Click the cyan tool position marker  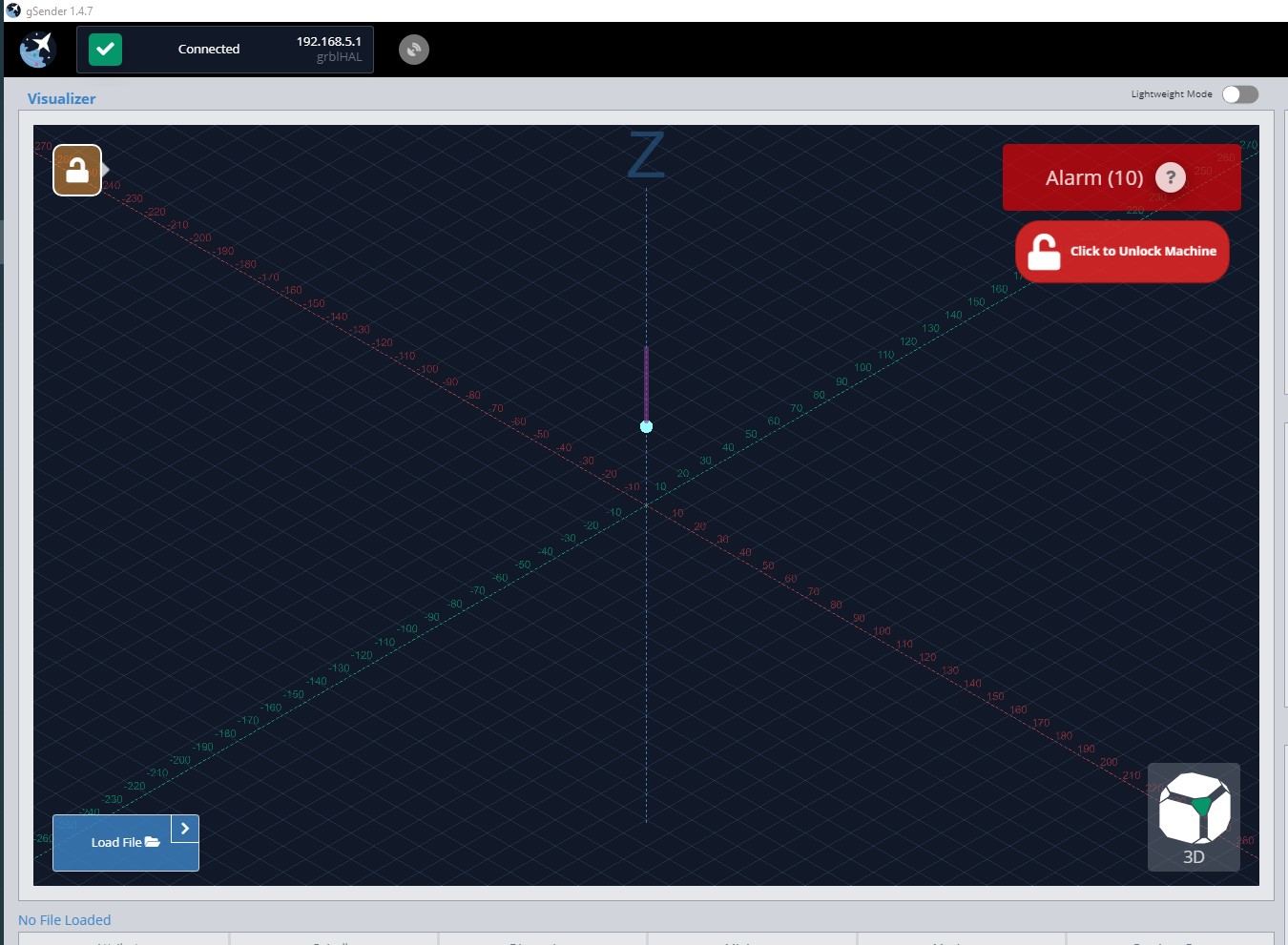(x=646, y=426)
